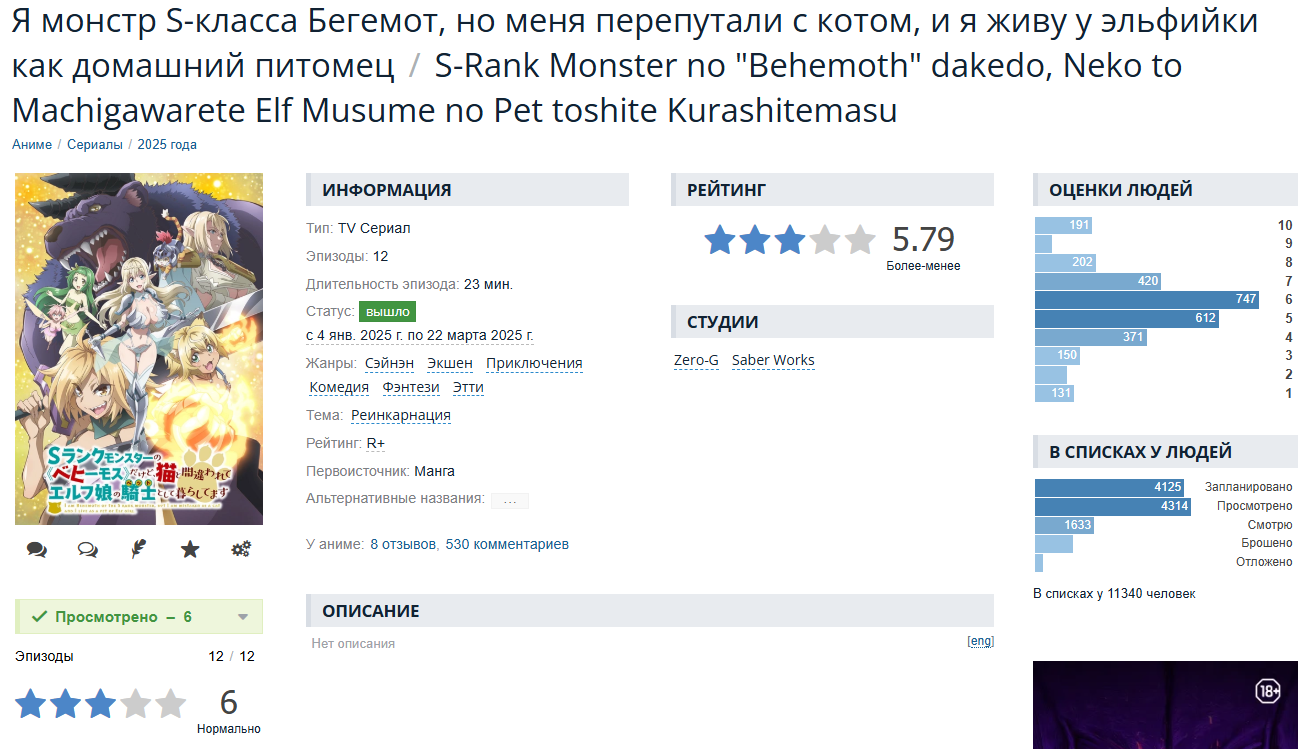Click the outlined speech bubbles icon
The image size is (1311, 749).
point(88,549)
